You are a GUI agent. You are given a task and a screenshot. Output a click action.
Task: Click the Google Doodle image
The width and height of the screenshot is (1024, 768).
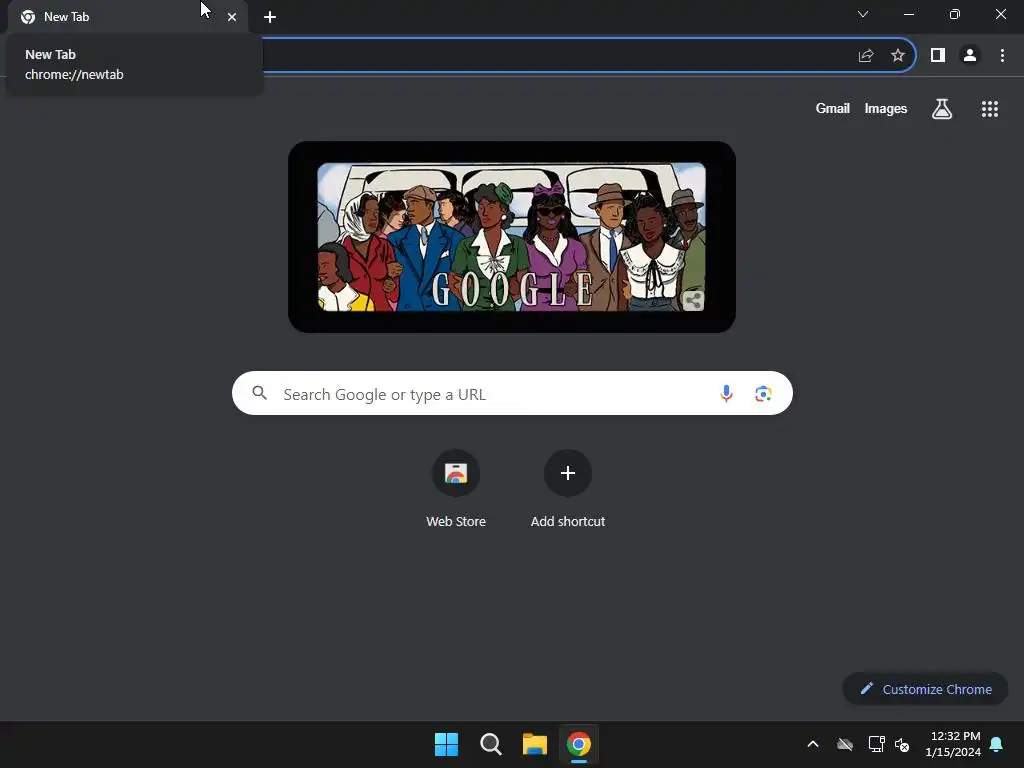click(511, 236)
